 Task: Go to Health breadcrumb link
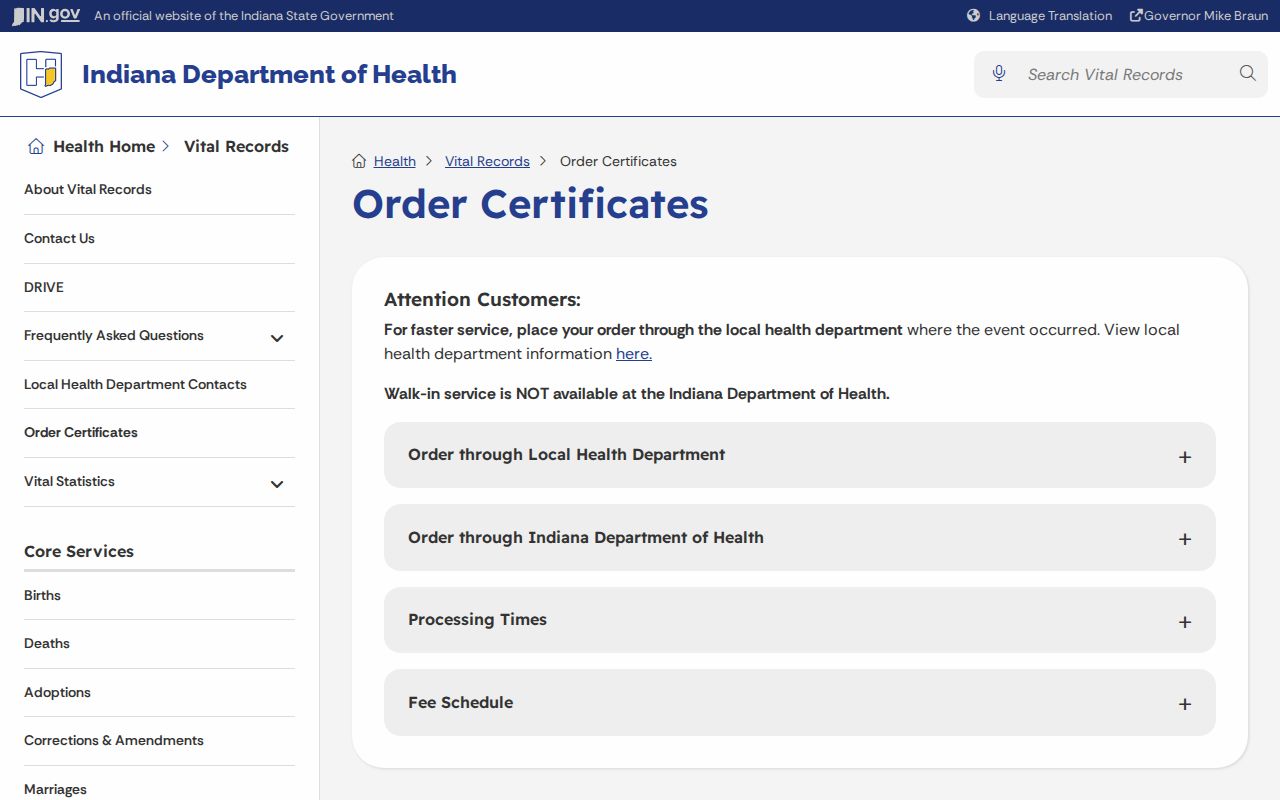395,161
